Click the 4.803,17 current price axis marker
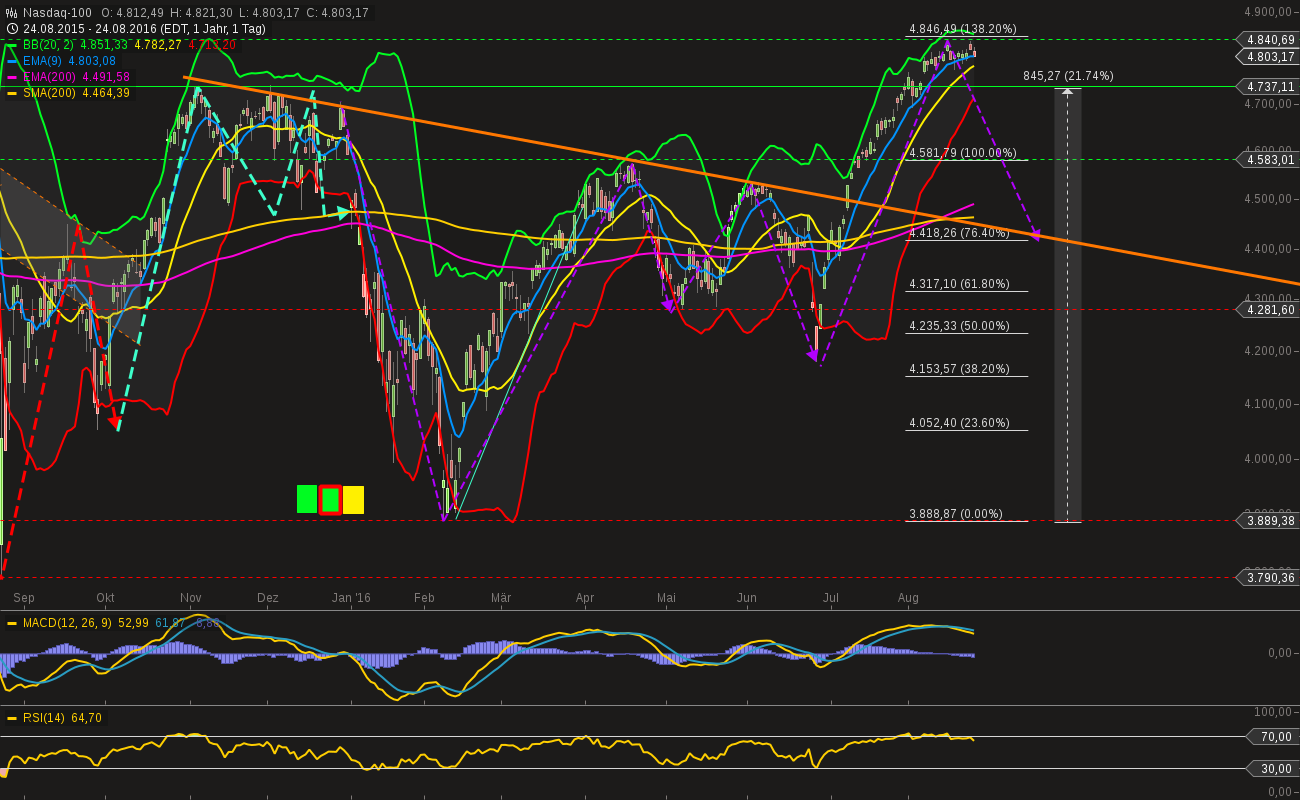The height and width of the screenshot is (800, 1300). 1269,57
